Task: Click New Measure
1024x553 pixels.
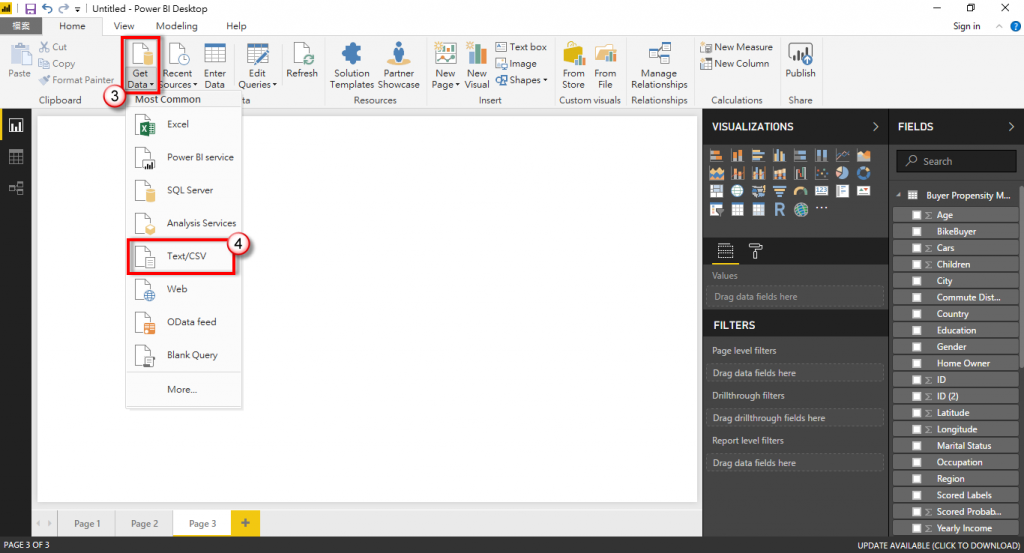Action: click(x=736, y=47)
